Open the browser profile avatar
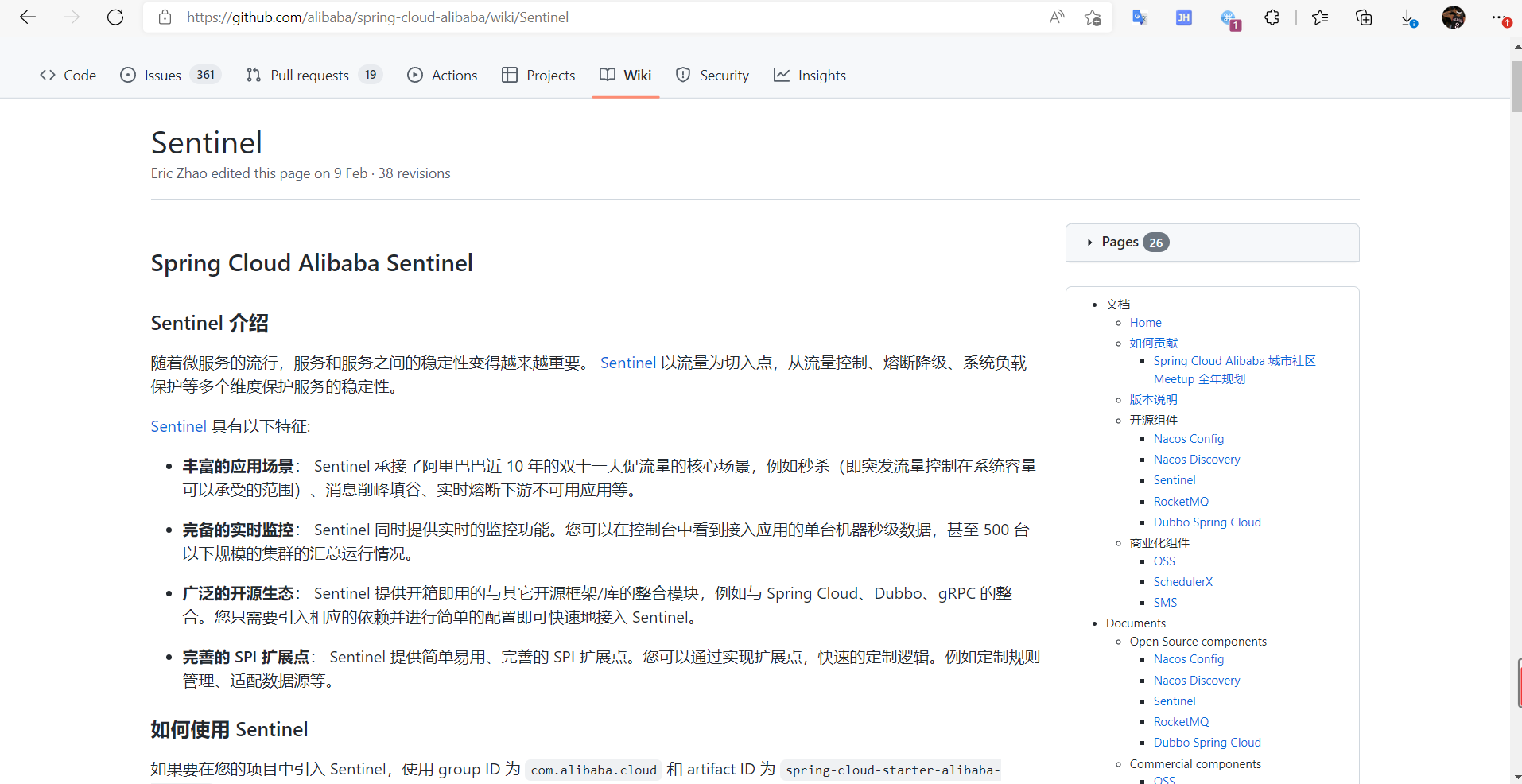 pyautogui.click(x=1454, y=17)
